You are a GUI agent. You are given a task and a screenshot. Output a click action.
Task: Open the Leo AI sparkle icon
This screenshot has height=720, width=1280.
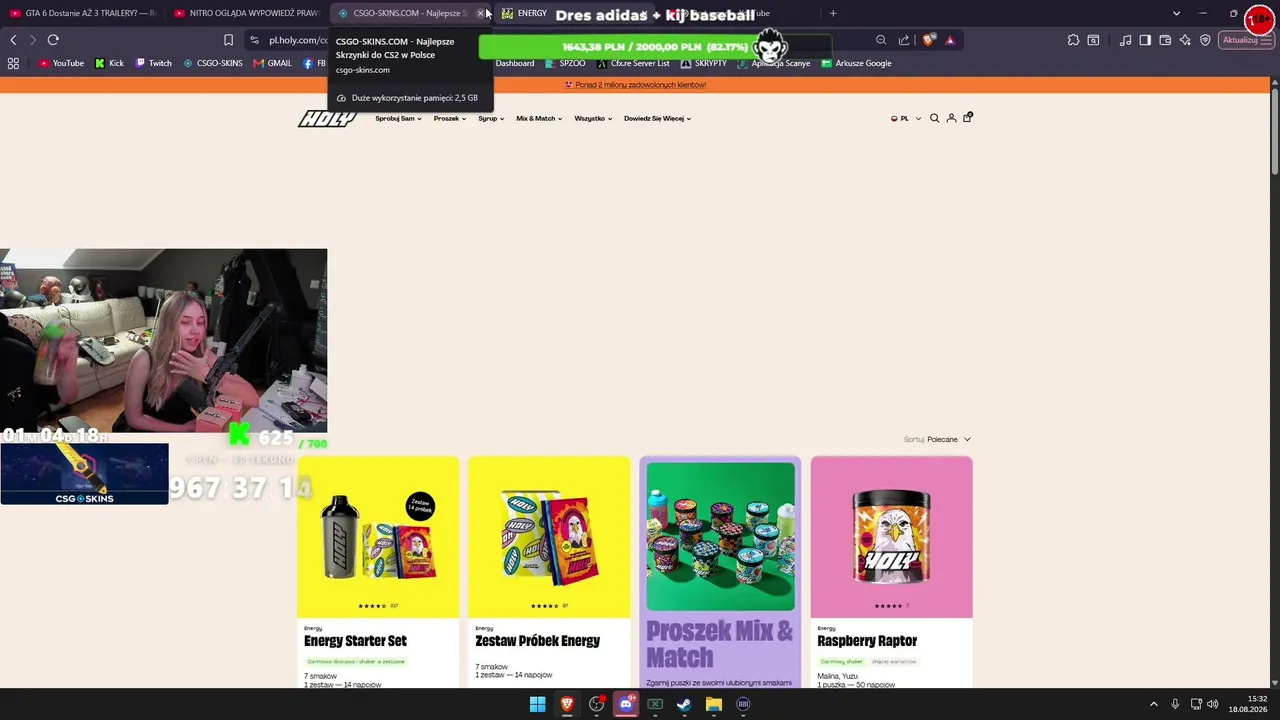coord(1185,40)
